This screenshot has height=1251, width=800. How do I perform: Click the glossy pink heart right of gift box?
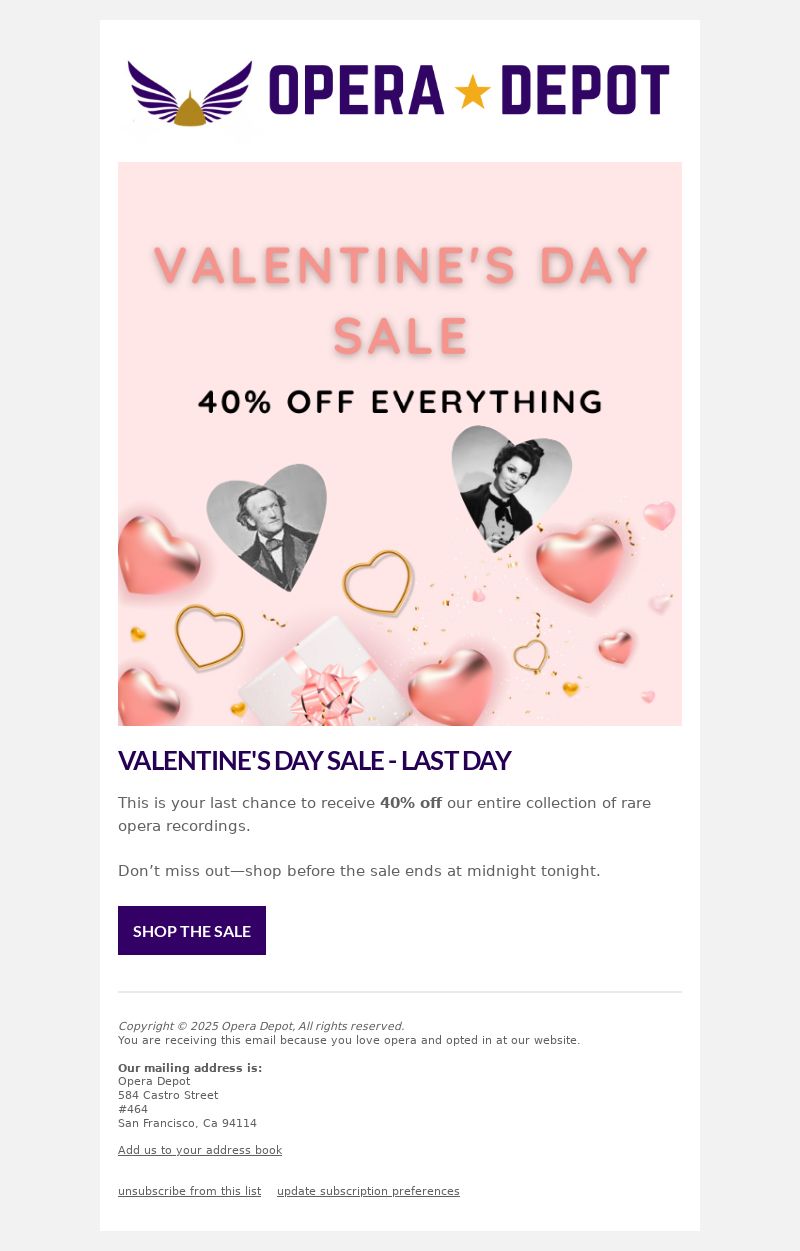(452, 685)
